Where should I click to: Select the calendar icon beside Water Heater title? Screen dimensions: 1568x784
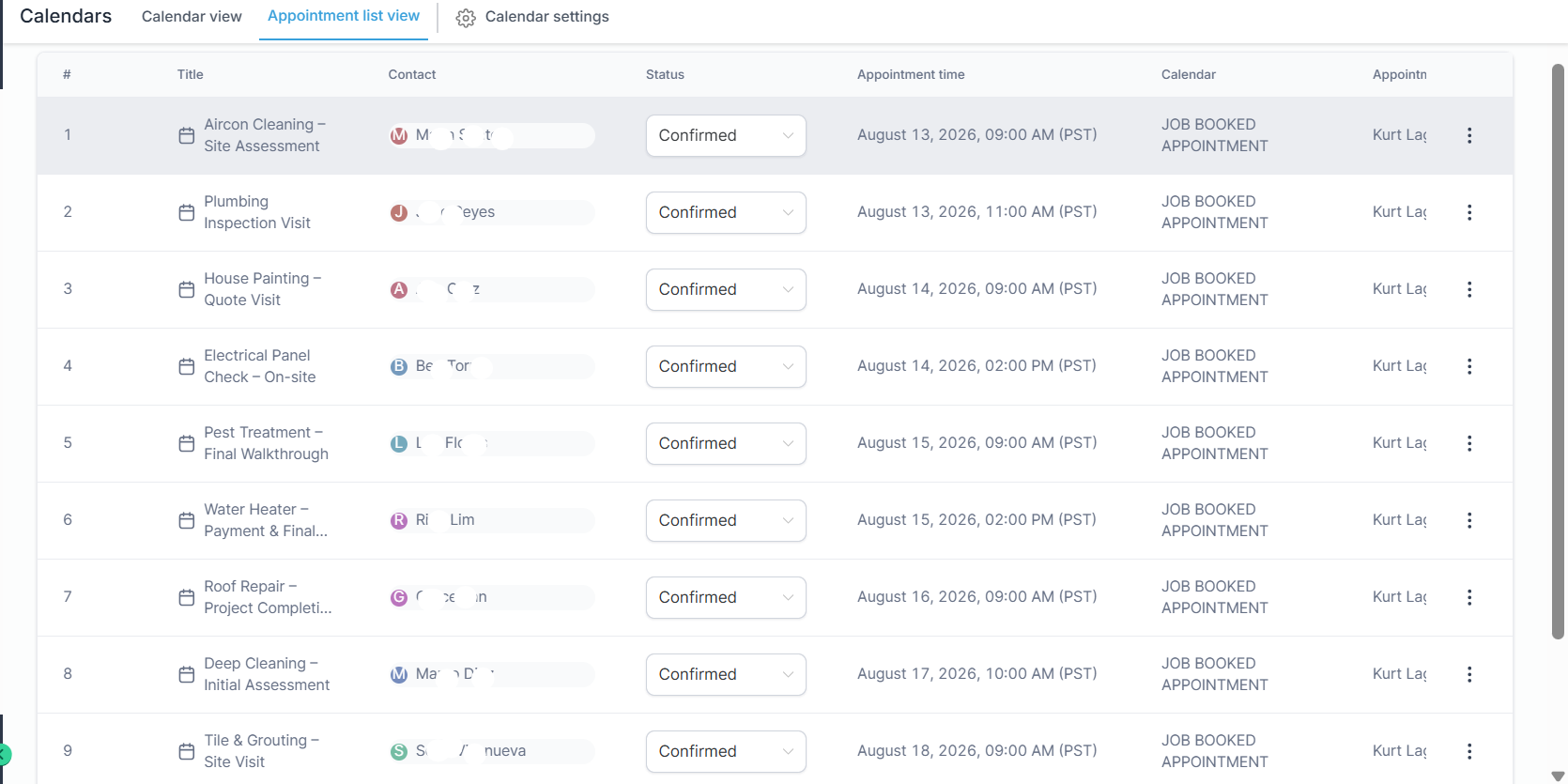point(187,521)
